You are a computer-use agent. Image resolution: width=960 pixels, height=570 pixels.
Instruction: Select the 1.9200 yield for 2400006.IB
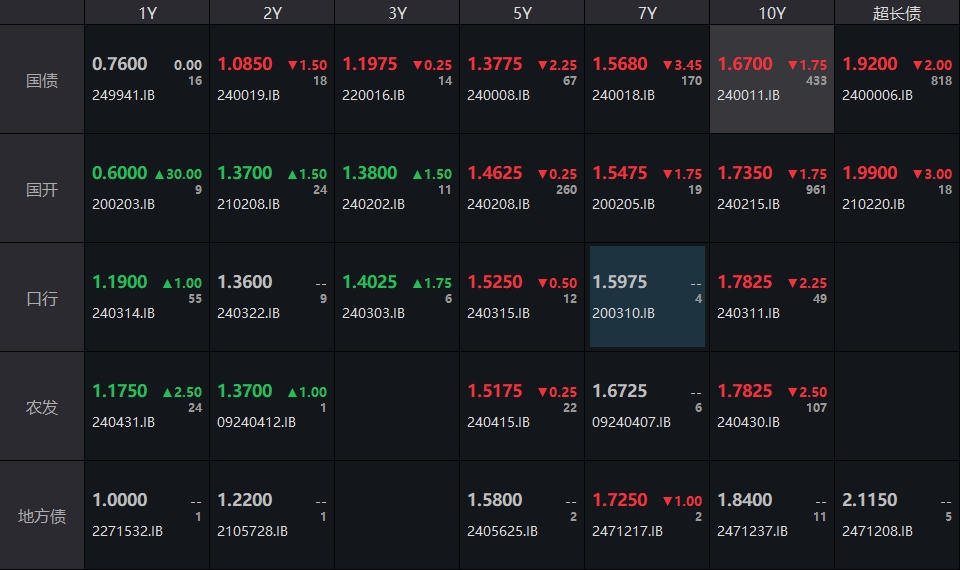(x=870, y=64)
